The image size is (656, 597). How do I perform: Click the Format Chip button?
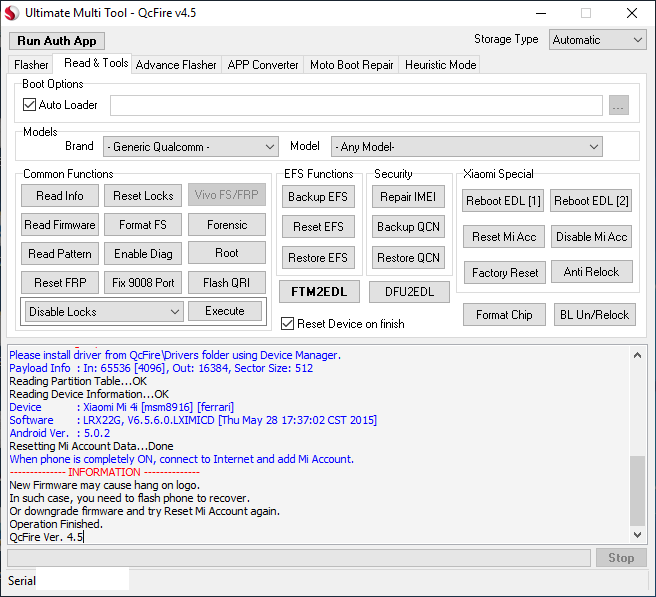[x=504, y=315]
